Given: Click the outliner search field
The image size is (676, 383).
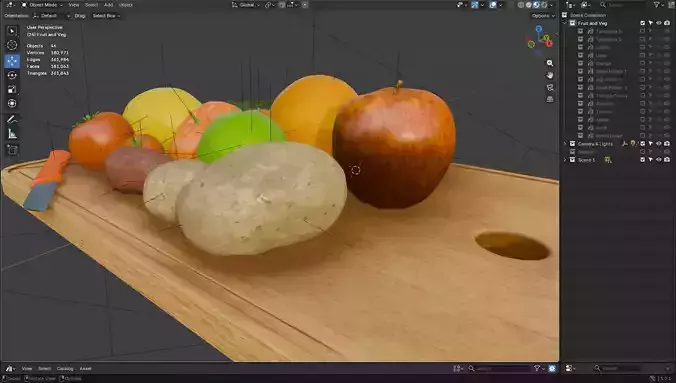Looking at the screenshot, I should click(x=623, y=5).
